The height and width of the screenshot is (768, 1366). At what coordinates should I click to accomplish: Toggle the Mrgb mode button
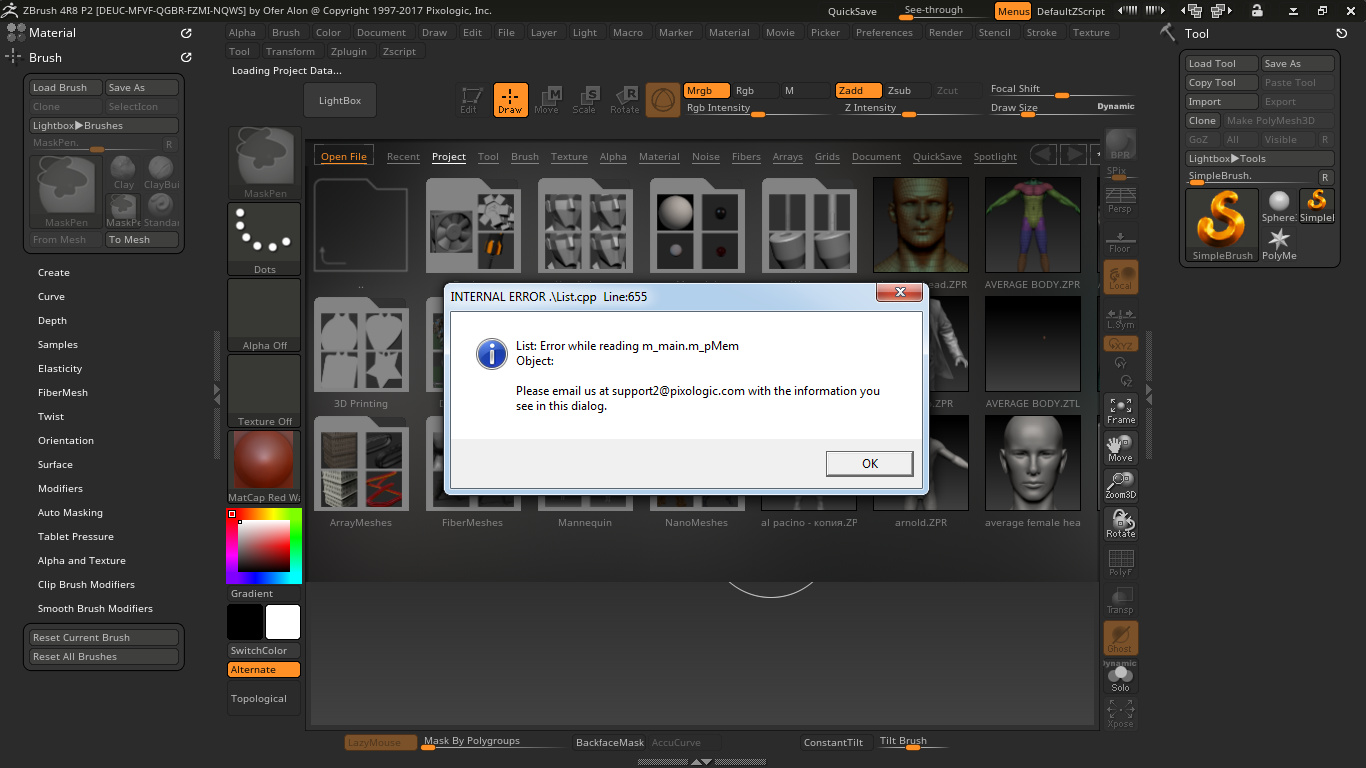(x=706, y=90)
